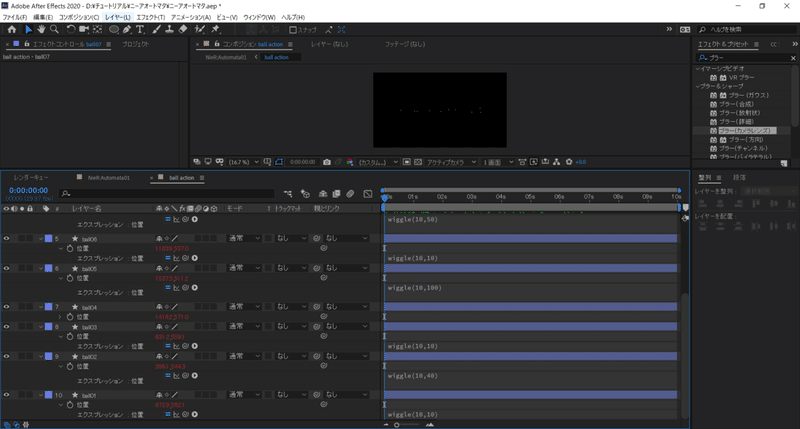Select the Zoom magnifier tool
The image size is (800, 429).
(54, 30)
